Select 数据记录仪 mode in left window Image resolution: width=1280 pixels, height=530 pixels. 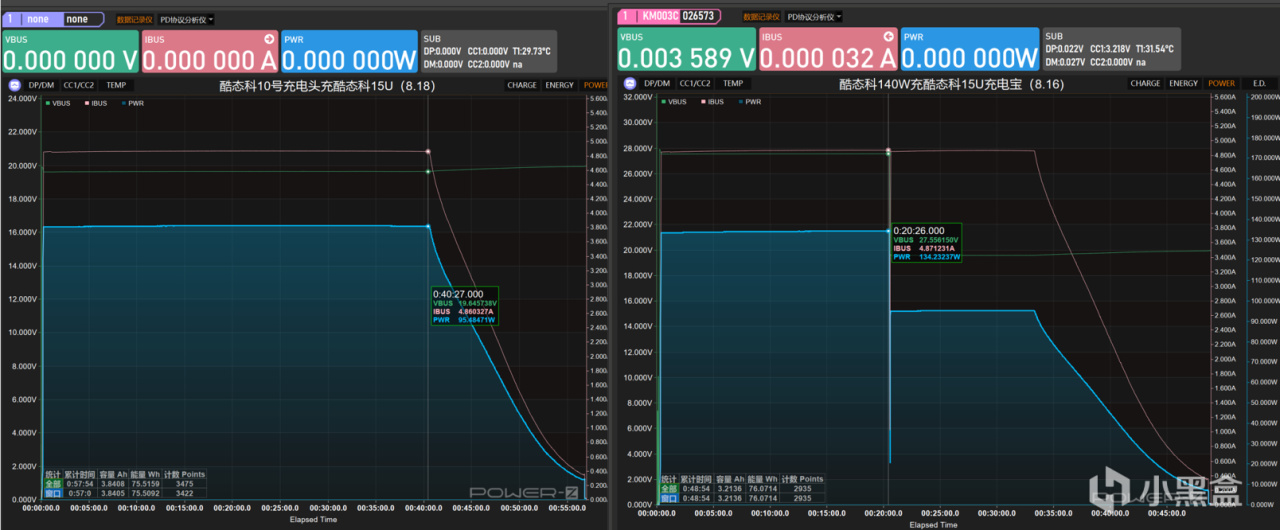pos(133,19)
